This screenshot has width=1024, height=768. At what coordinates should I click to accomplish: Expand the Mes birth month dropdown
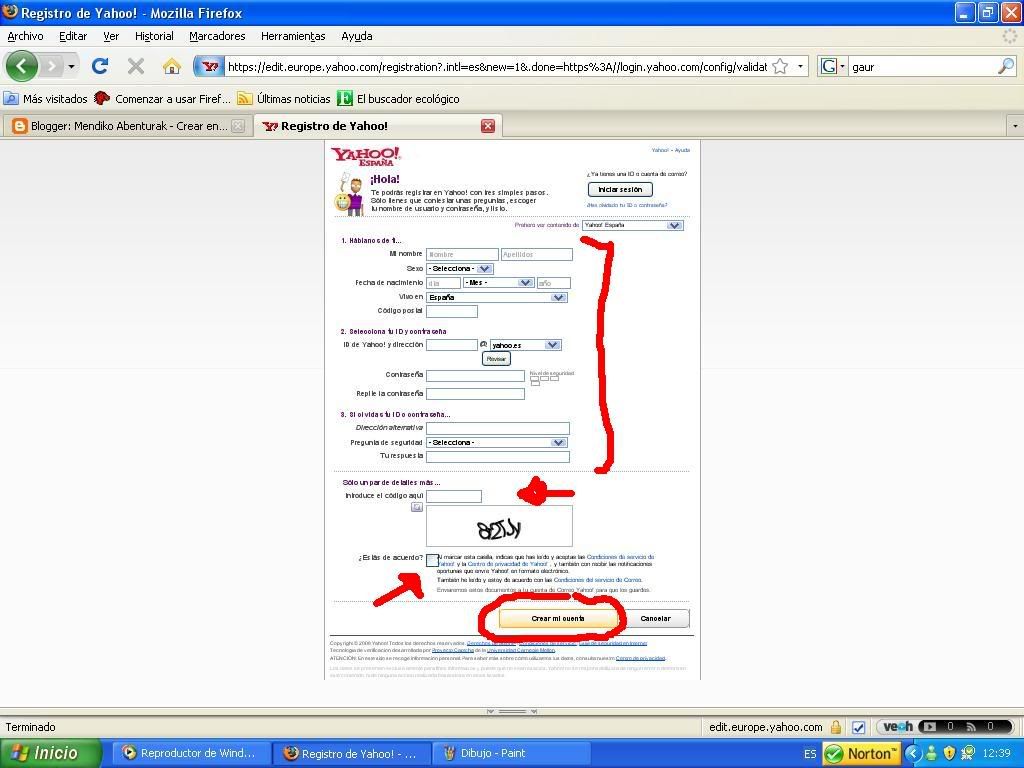(x=498, y=283)
